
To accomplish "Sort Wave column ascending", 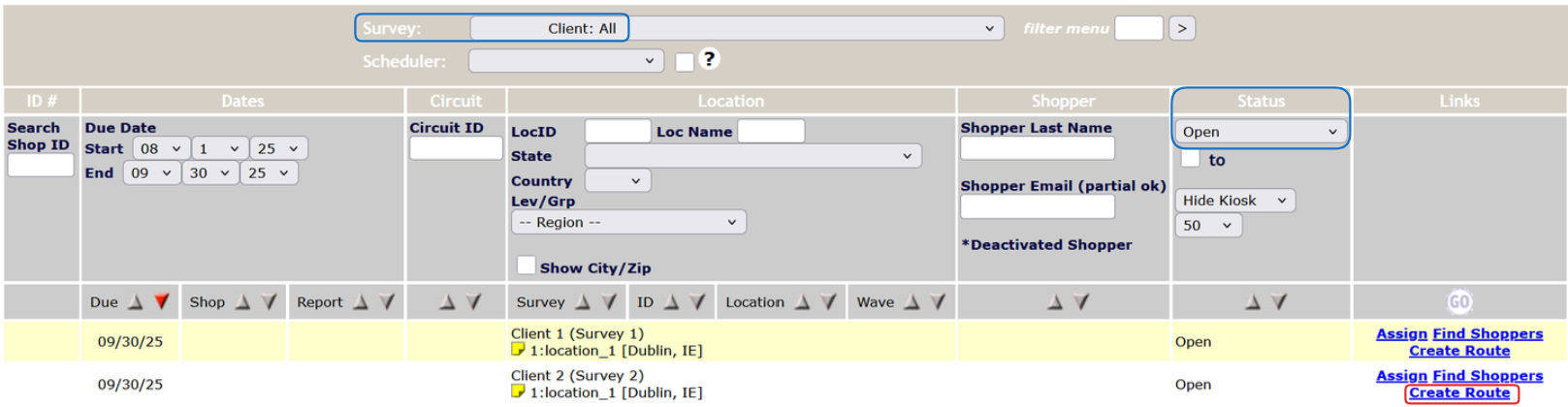I will pos(912,302).
